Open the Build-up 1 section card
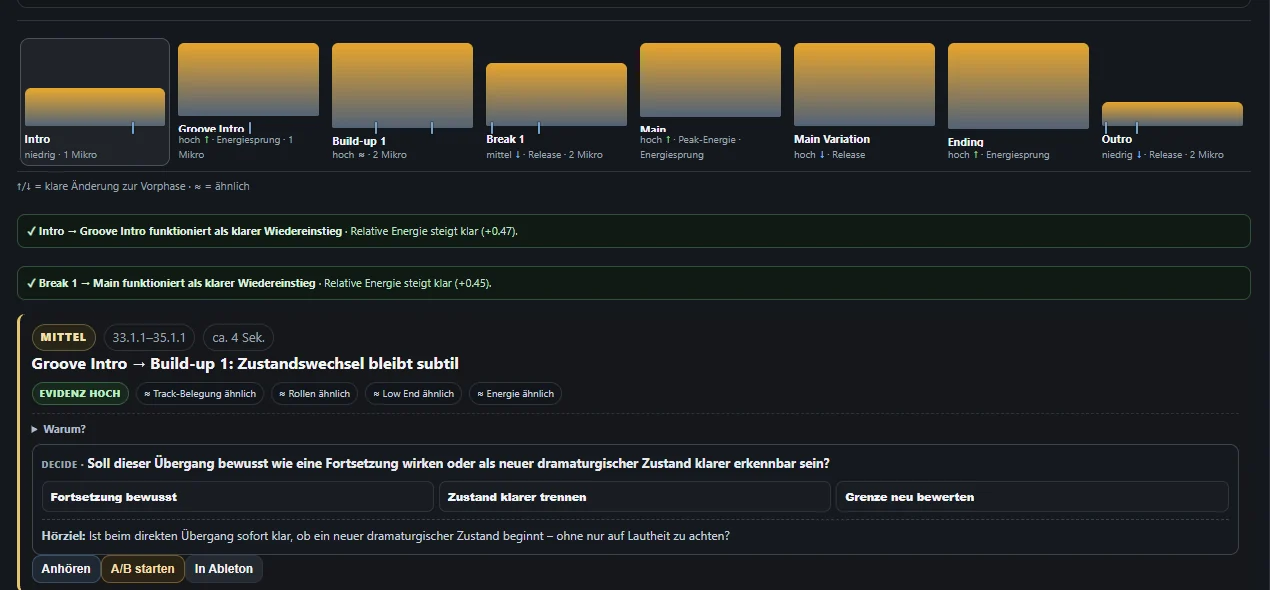The image size is (1270, 590). click(x=403, y=102)
